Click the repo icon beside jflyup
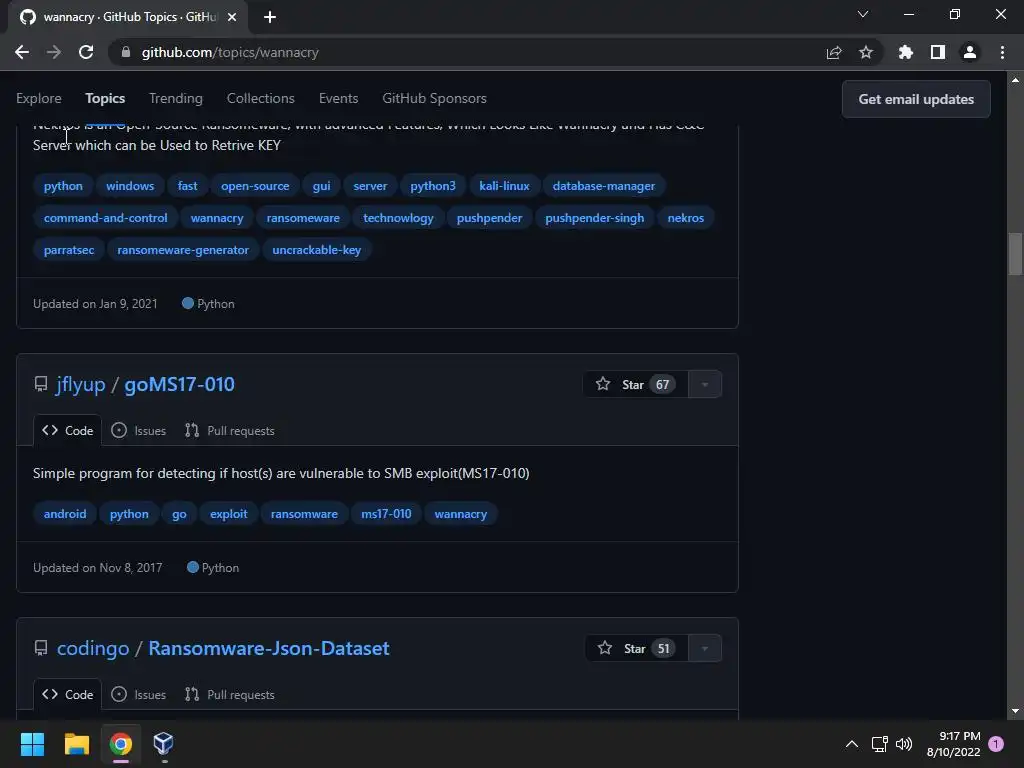 click(x=40, y=384)
